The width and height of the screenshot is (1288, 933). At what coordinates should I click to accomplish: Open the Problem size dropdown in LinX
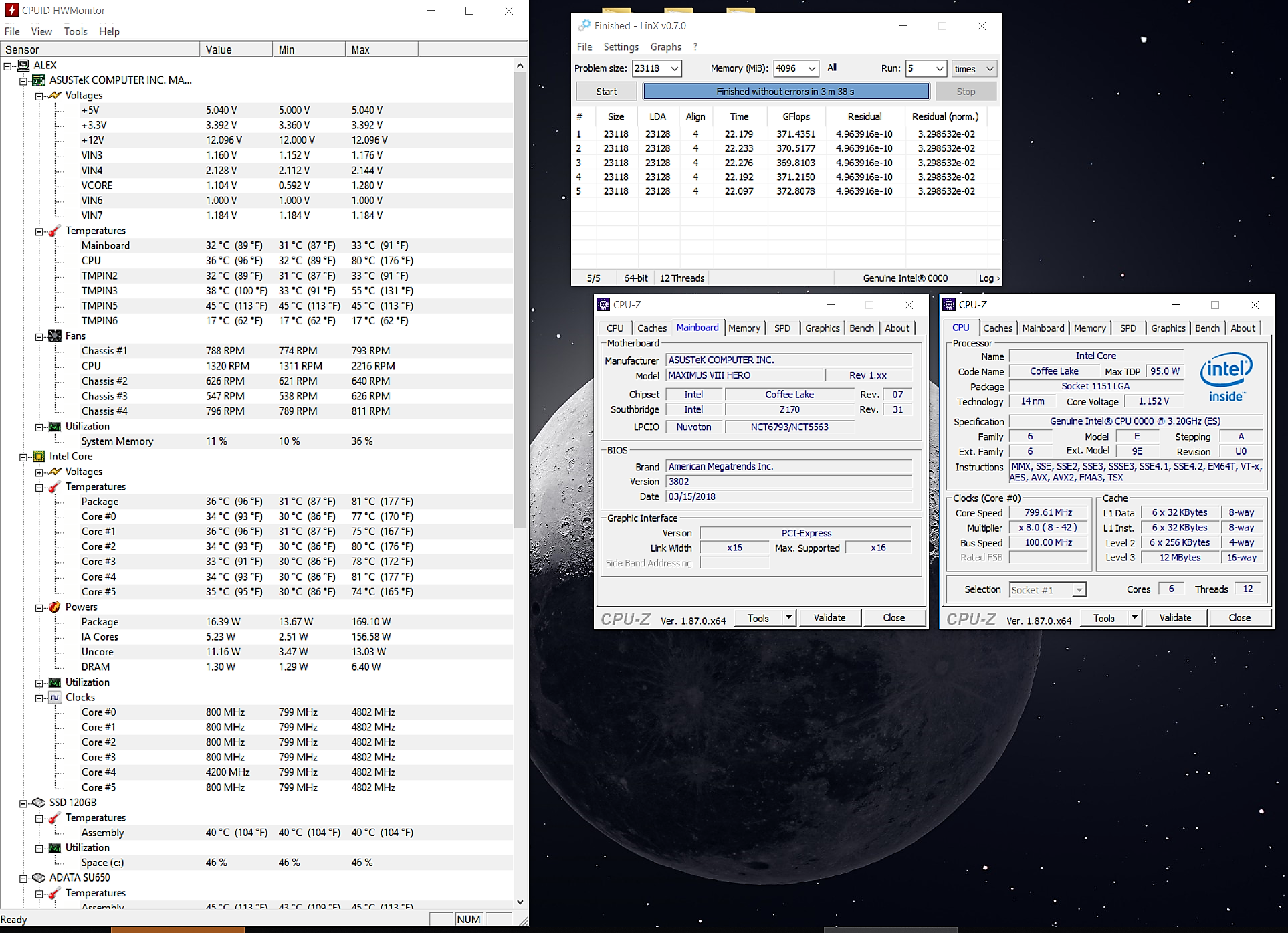(x=675, y=69)
